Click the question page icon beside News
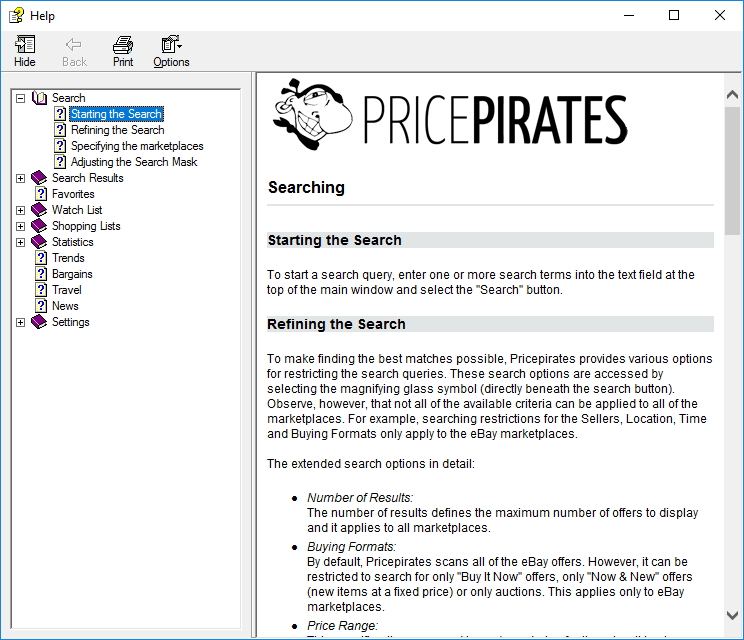The height and width of the screenshot is (640, 744). [41, 306]
